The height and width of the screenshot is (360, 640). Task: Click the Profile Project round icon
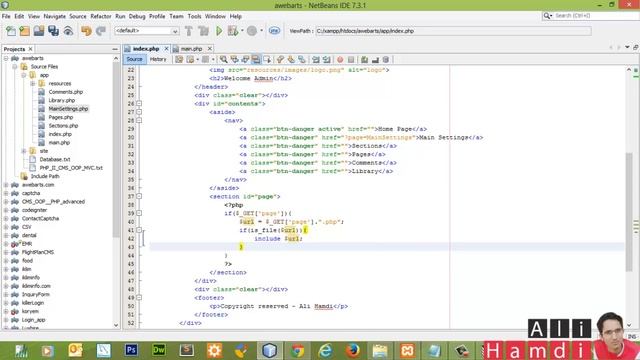pos(252,31)
